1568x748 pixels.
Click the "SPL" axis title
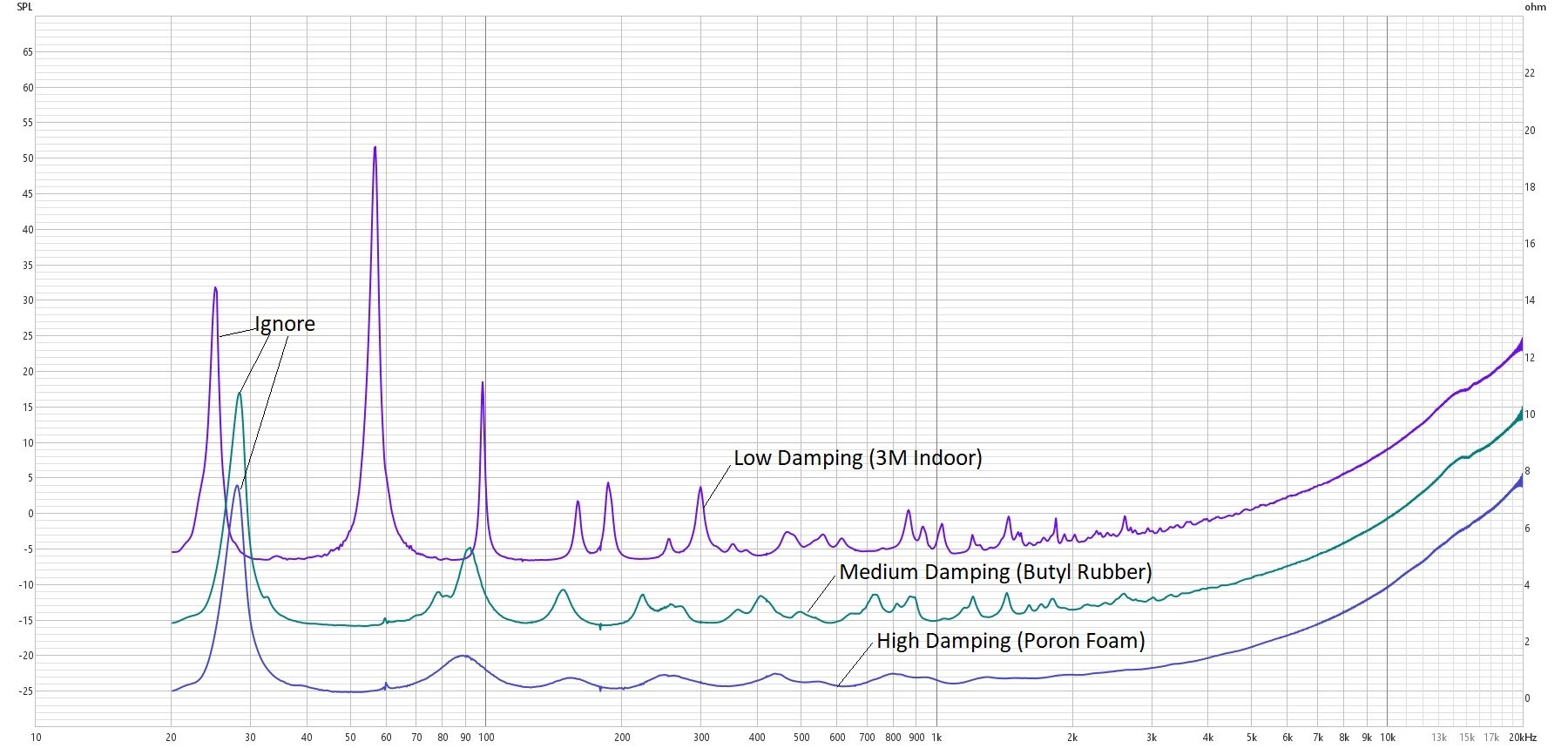click(24, 7)
